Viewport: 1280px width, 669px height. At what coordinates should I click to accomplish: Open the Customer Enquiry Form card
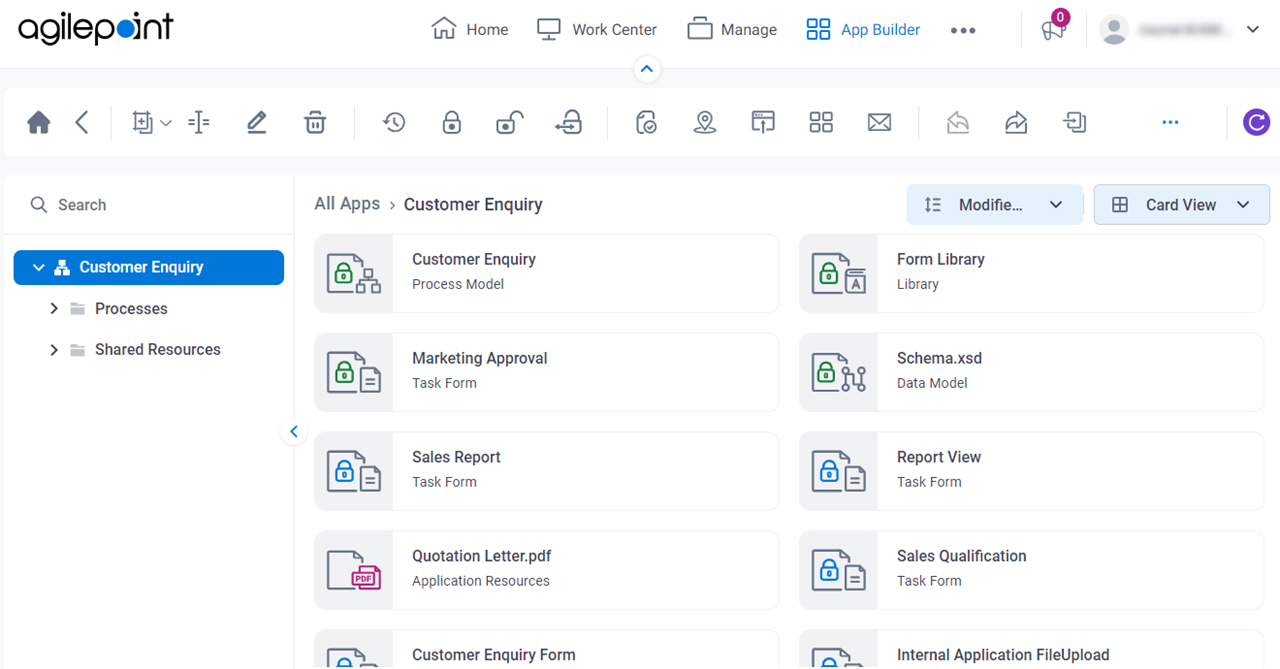point(546,649)
